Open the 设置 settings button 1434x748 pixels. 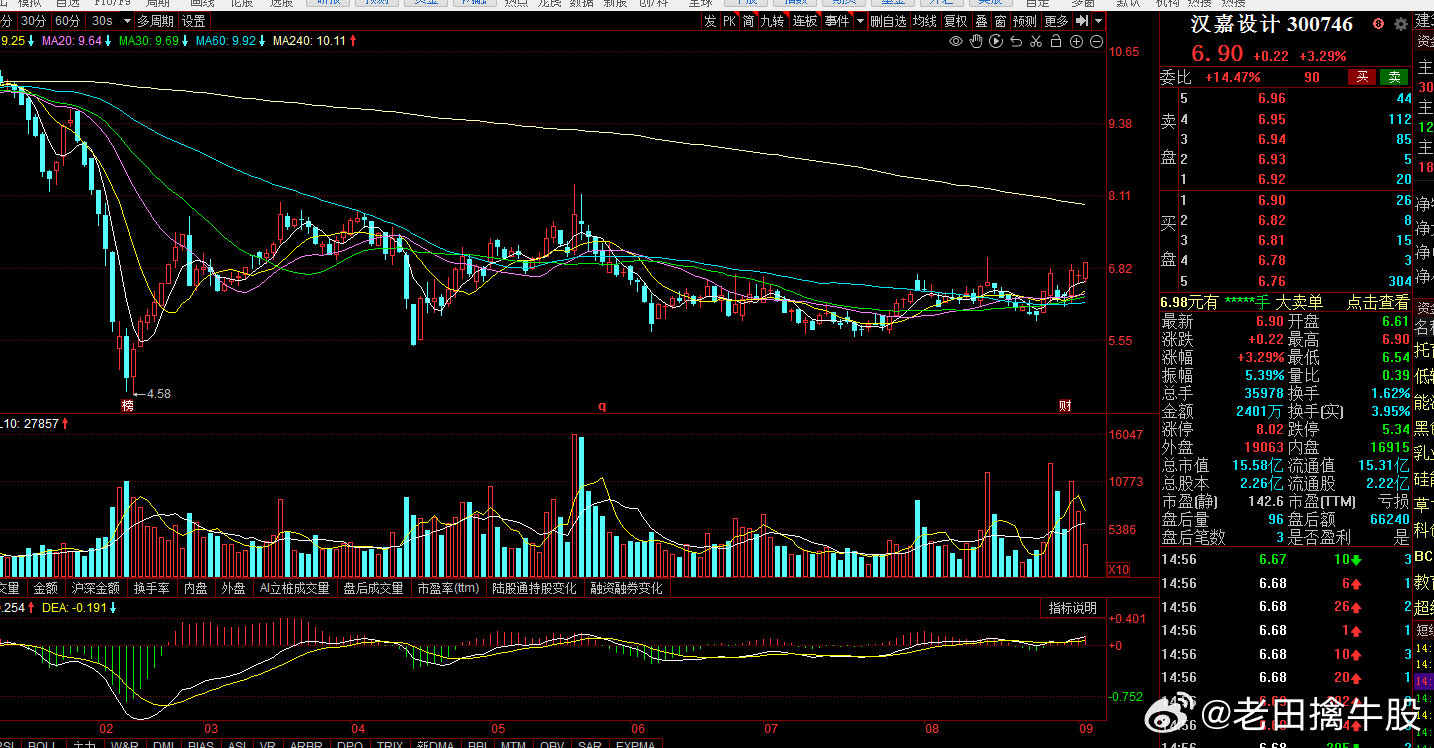194,21
